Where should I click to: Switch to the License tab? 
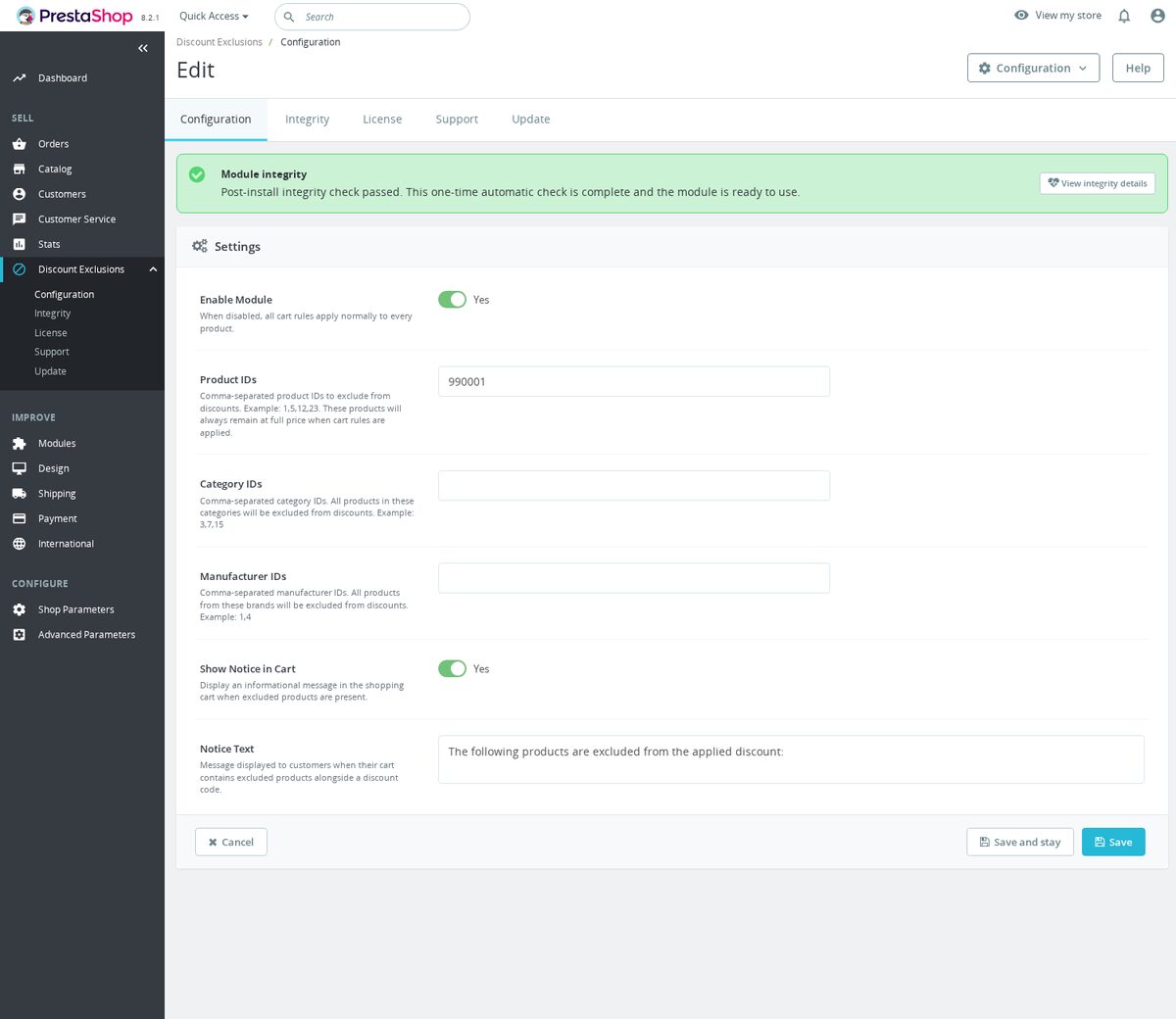click(382, 120)
